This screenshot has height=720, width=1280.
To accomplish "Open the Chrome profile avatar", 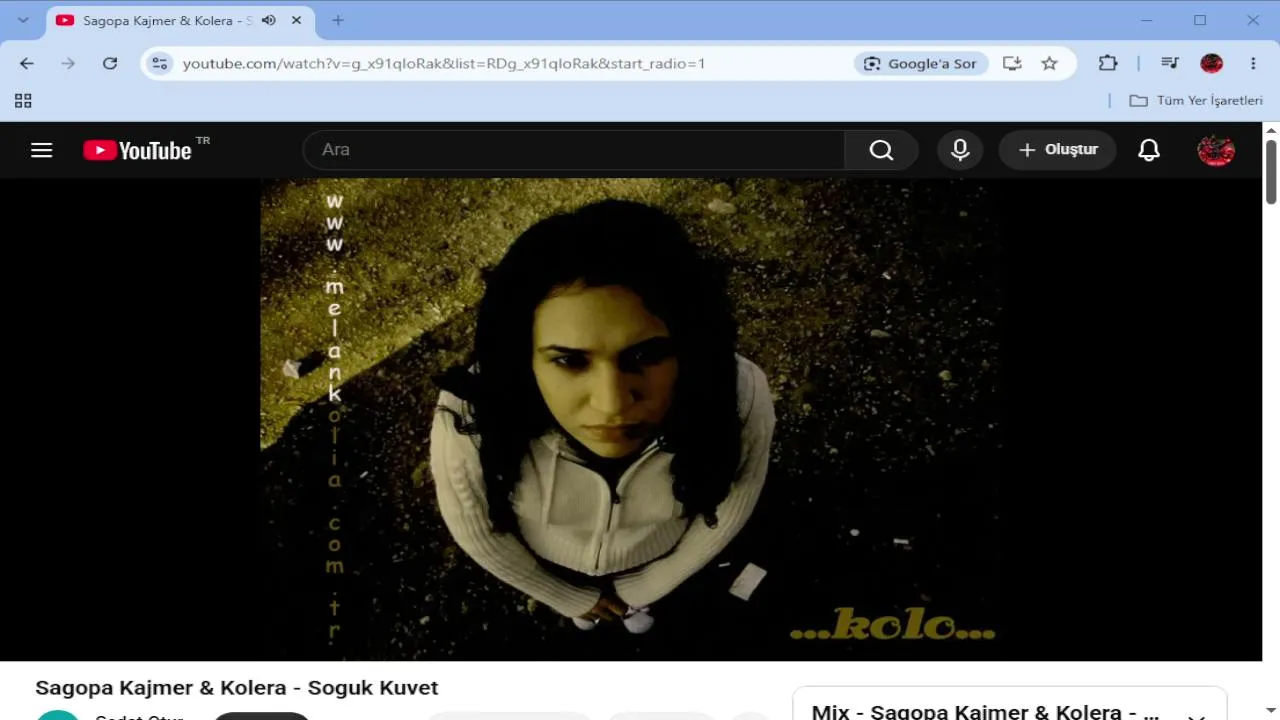I will (x=1212, y=63).
